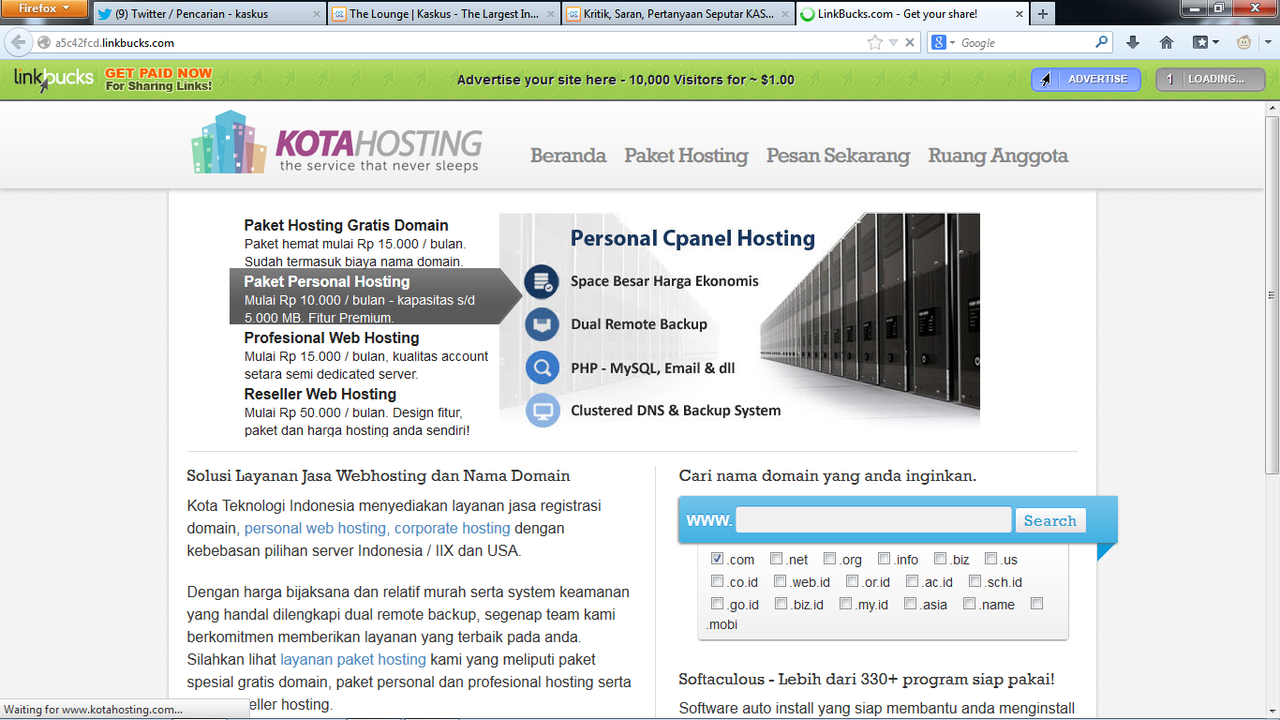Open a new tab with the plus button
This screenshot has width=1280, height=720.
[x=1043, y=14]
